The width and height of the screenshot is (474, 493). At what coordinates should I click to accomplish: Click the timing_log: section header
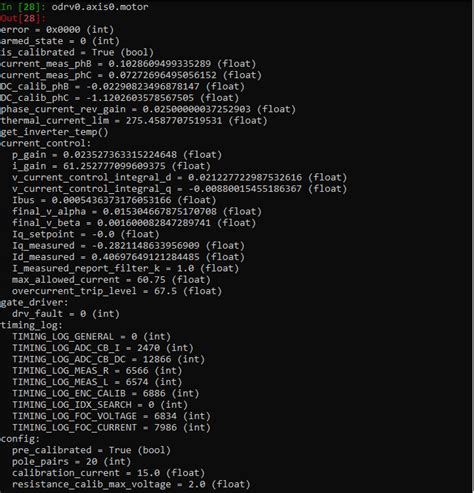point(31,325)
